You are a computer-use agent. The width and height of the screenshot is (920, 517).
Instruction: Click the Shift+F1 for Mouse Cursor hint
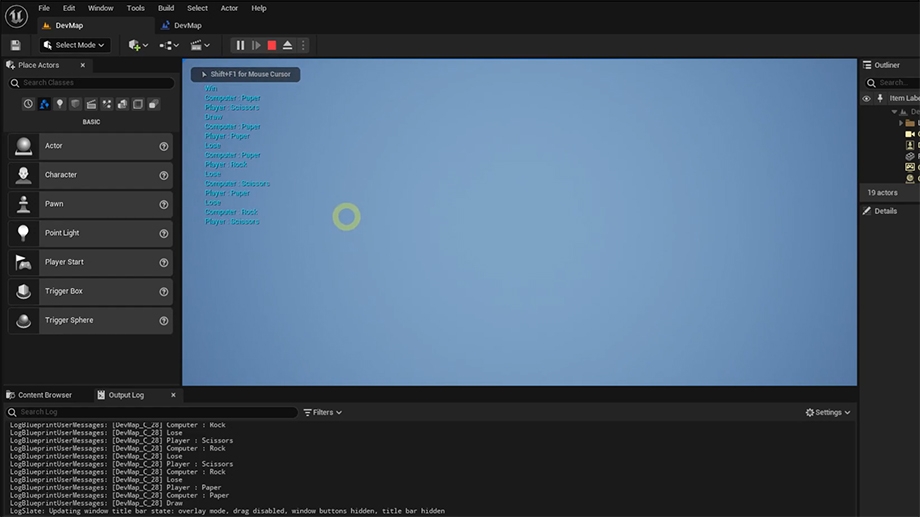coord(245,75)
